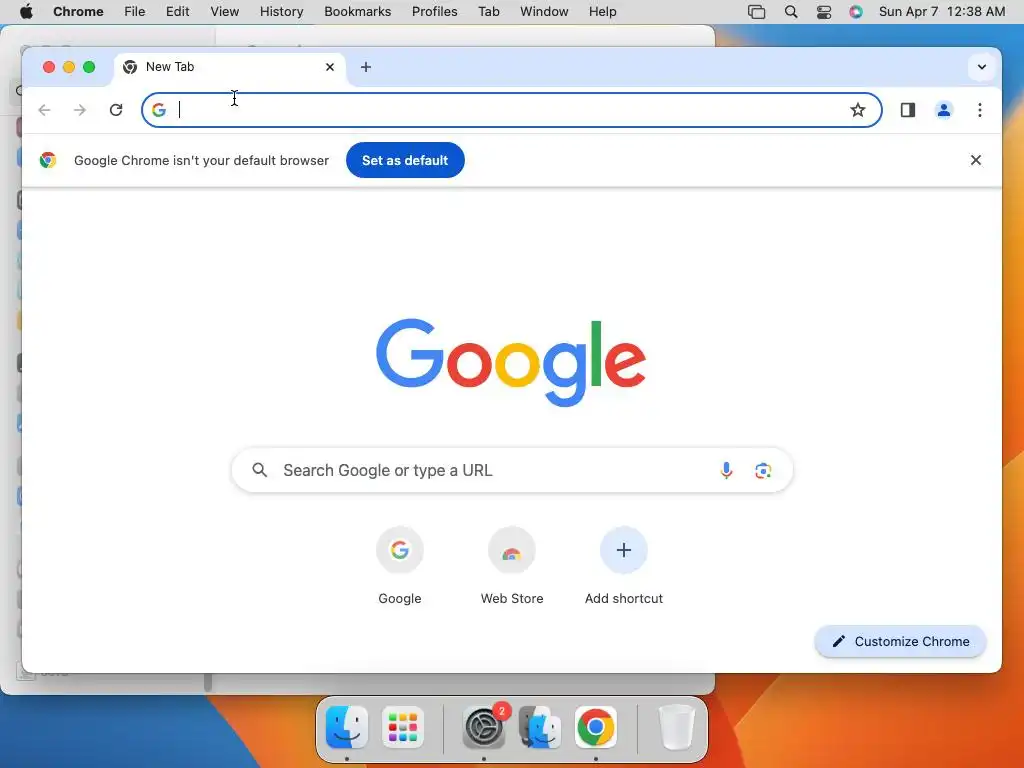Click the Stage Manager windows icon in menu bar
The width and height of the screenshot is (1024, 768).
click(x=756, y=12)
